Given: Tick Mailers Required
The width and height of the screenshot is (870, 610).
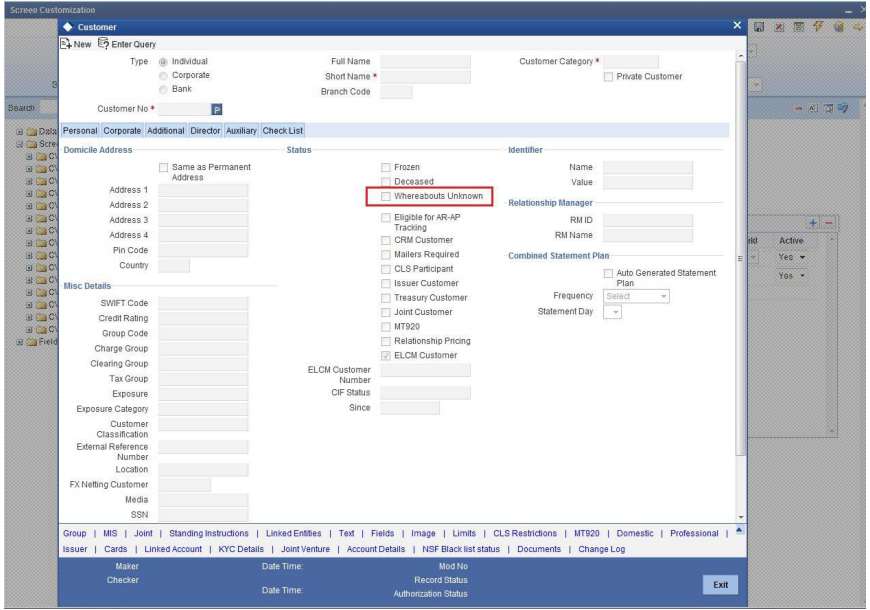Looking at the screenshot, I should [x=386, y=255].
